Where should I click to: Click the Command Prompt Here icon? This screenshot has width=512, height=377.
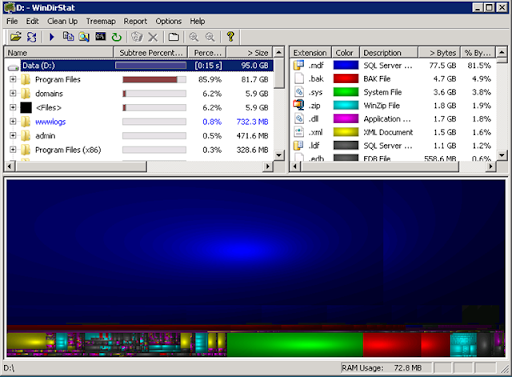point(100,36)
